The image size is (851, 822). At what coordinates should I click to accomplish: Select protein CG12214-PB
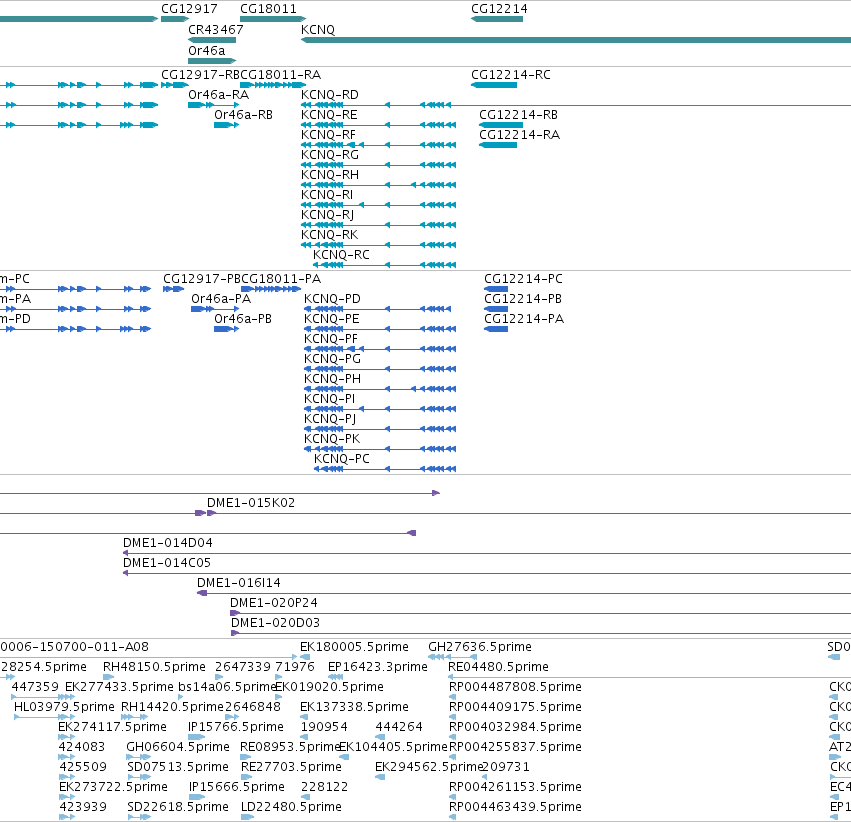496,309
